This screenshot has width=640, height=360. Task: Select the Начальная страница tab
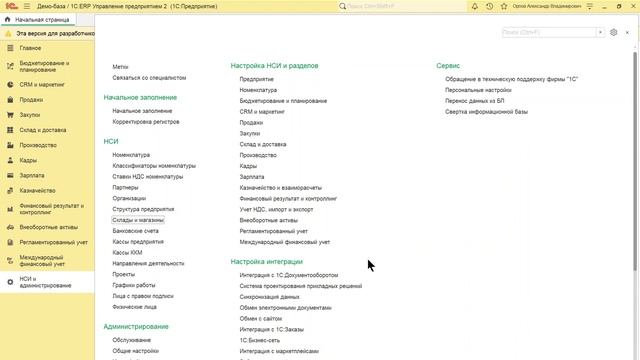point(38,20)
